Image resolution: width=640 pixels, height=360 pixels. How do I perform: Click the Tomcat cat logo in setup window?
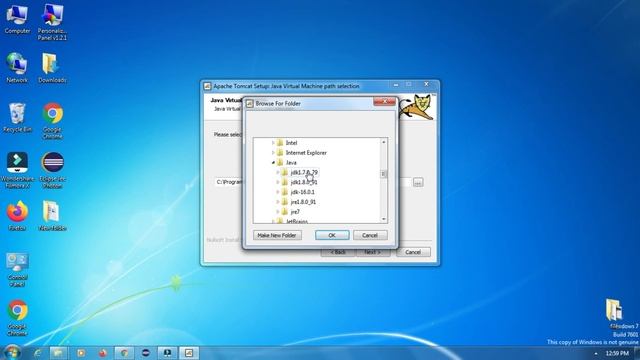point(417,107)
